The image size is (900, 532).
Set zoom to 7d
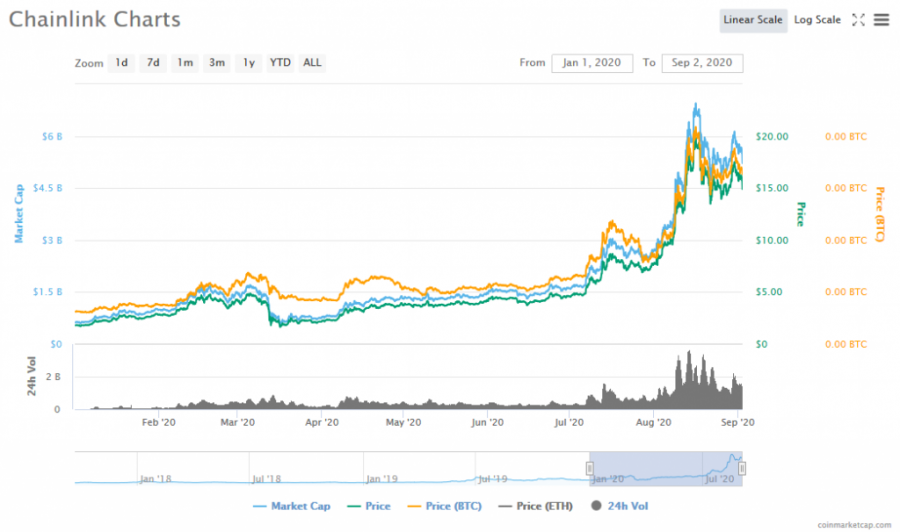(x=153, y=63)
